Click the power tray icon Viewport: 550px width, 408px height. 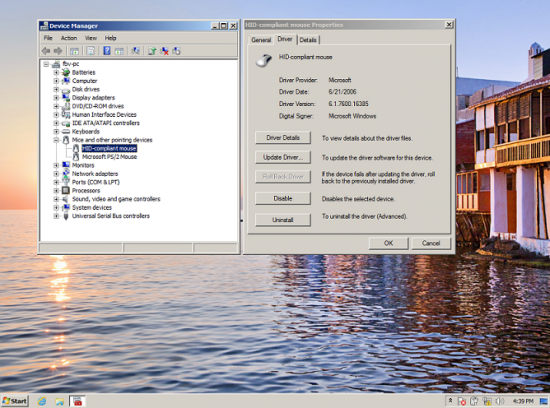tap(474, 401)
